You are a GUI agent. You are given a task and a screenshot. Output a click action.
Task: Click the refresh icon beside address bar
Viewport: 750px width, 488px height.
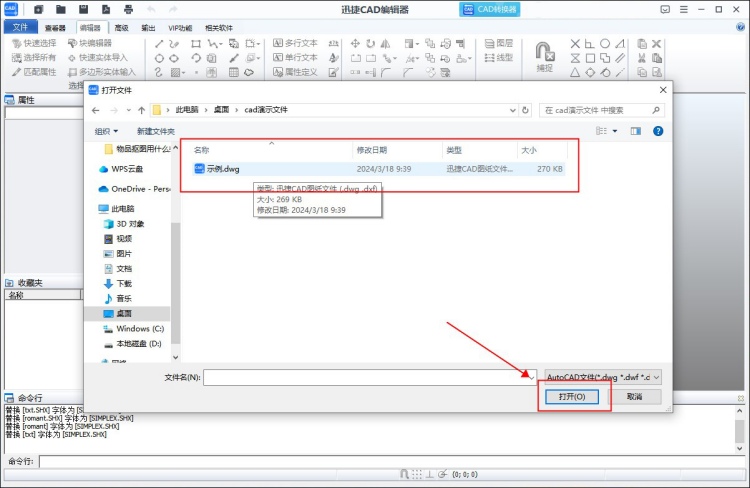coord(525,110)
